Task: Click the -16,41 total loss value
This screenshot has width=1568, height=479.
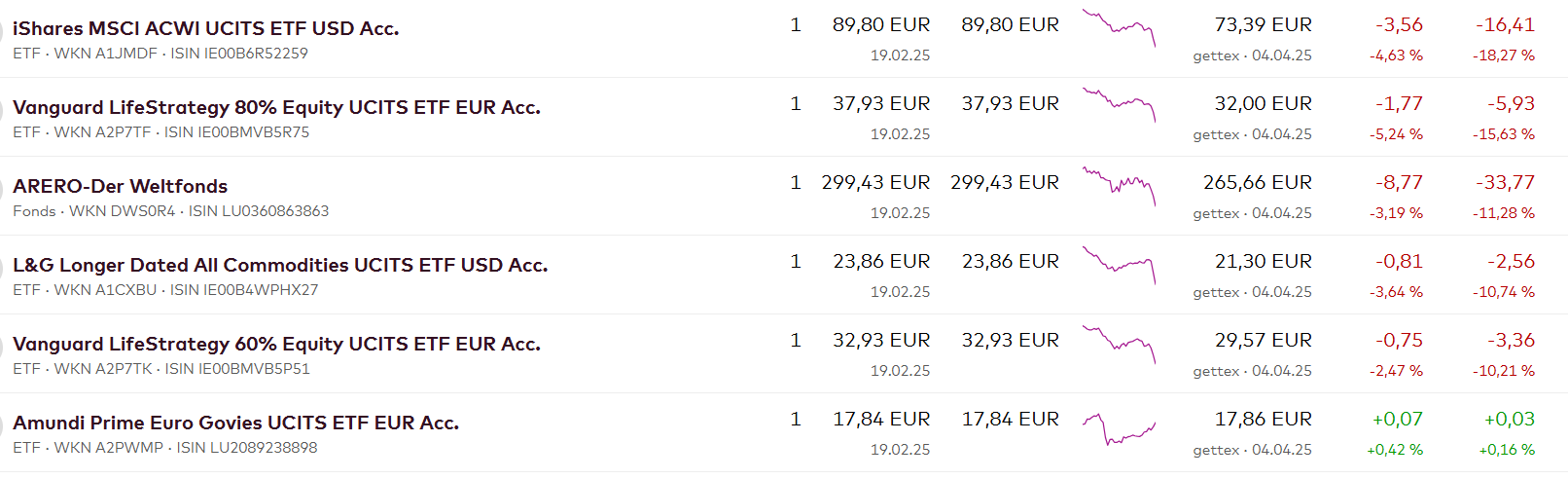Action: (x=1505, y=24)
